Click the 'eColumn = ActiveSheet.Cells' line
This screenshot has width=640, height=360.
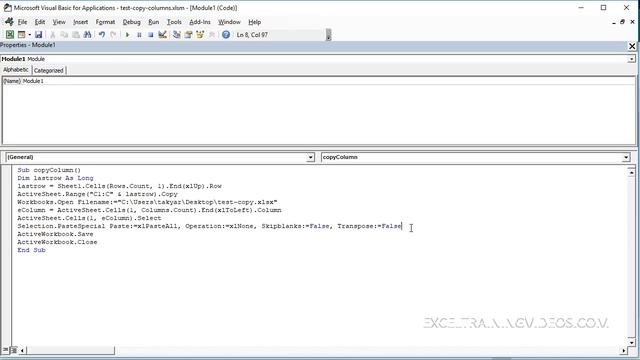[149, 210]
